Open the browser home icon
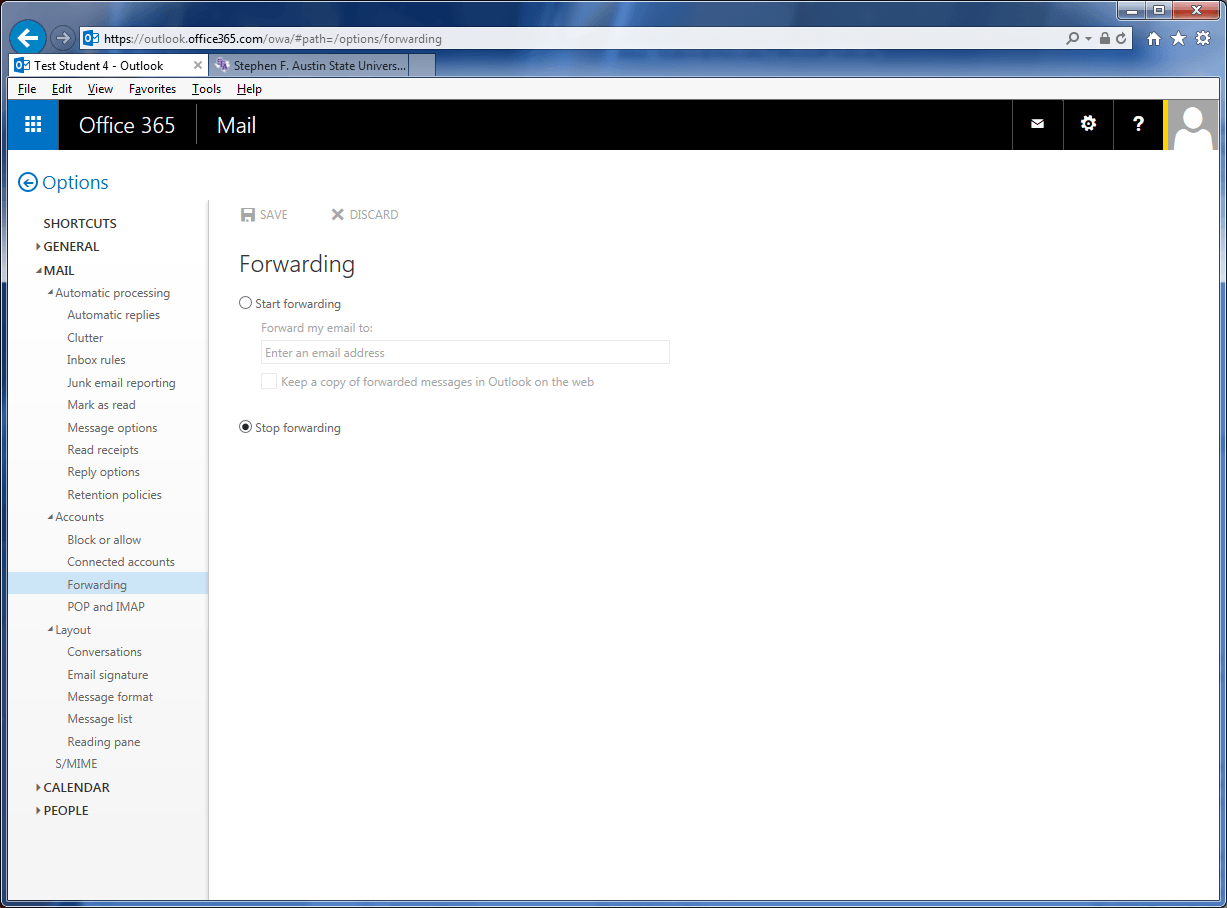This screenshot has width=1227, height=908. click(1153, 39)
